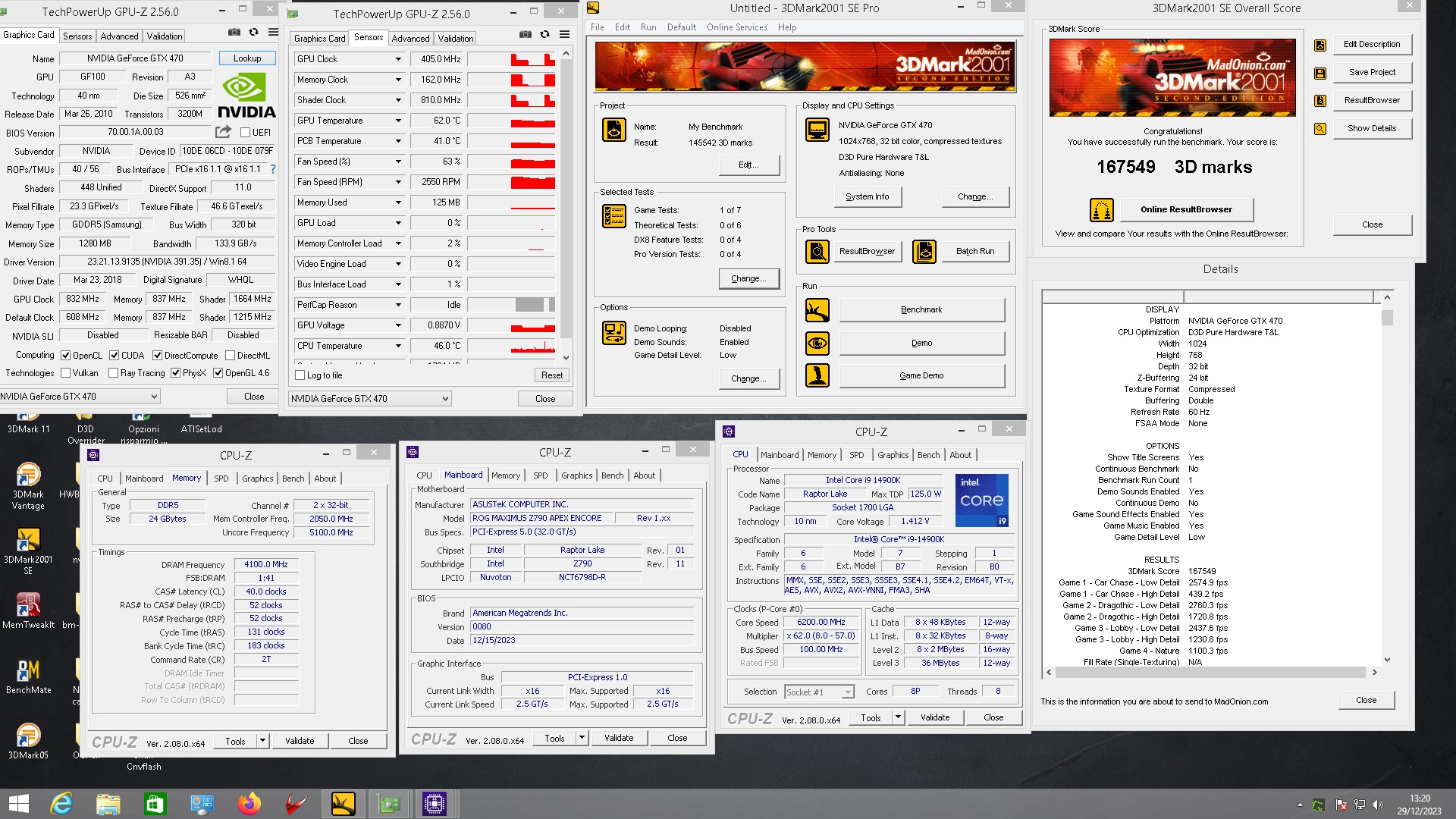The height and width of the screenshot is (819, 1456).
Task: Click the Project icon in 3DMark2001
Action: point(613,130)
